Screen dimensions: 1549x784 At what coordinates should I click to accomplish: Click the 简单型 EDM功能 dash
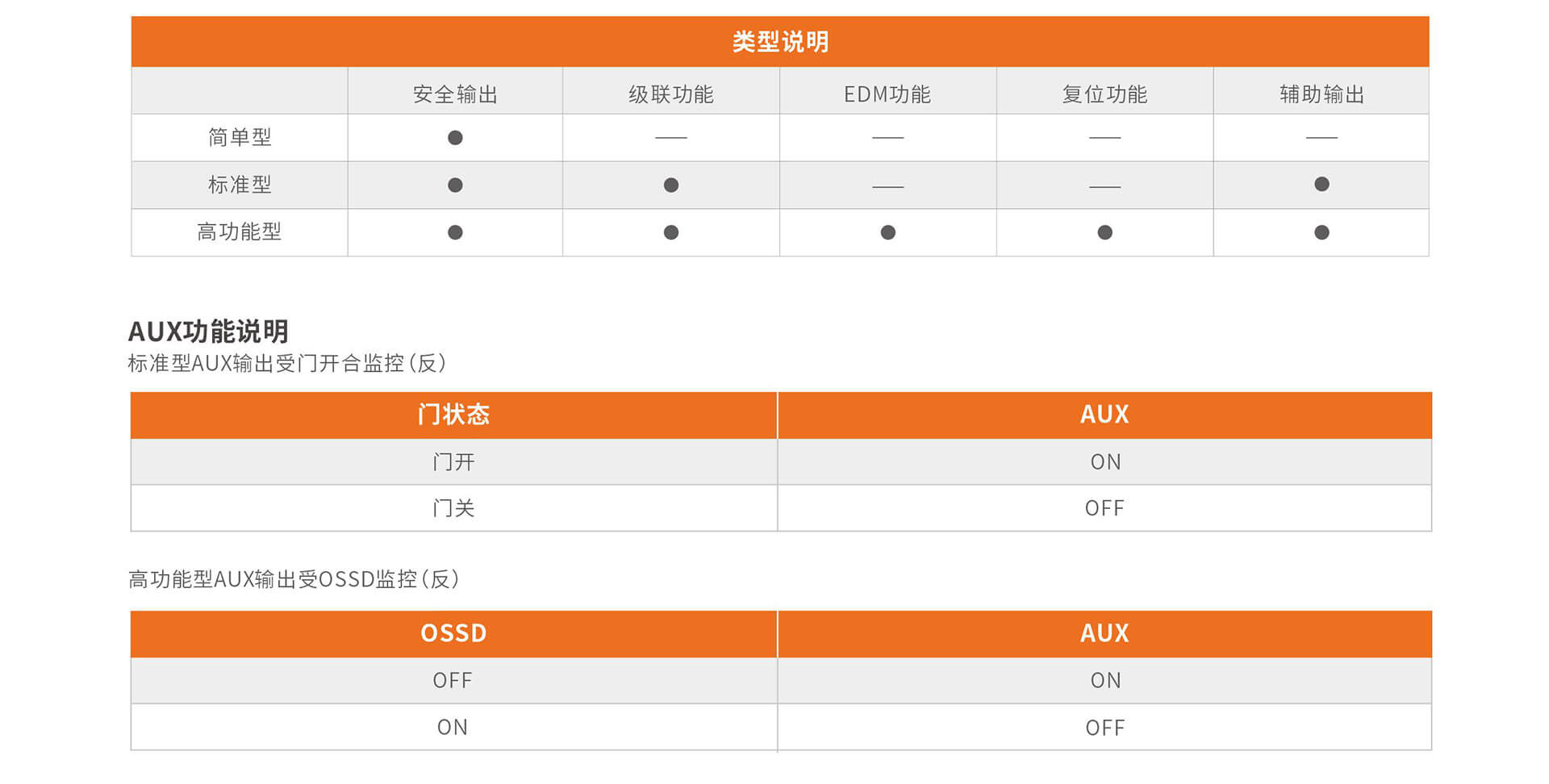pyautogui.click(x=887, y=138)
